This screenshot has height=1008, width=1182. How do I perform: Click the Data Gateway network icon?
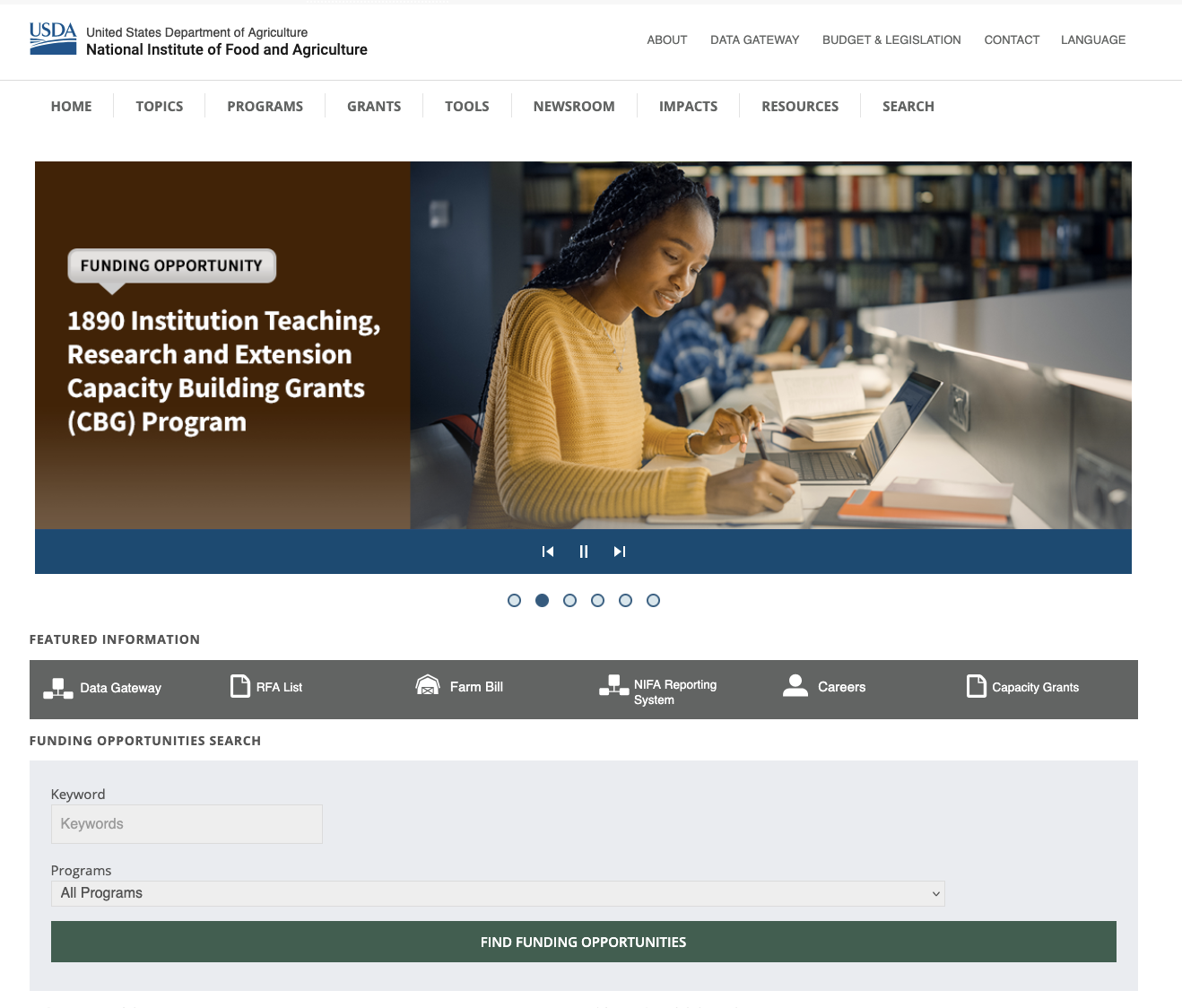58,689
